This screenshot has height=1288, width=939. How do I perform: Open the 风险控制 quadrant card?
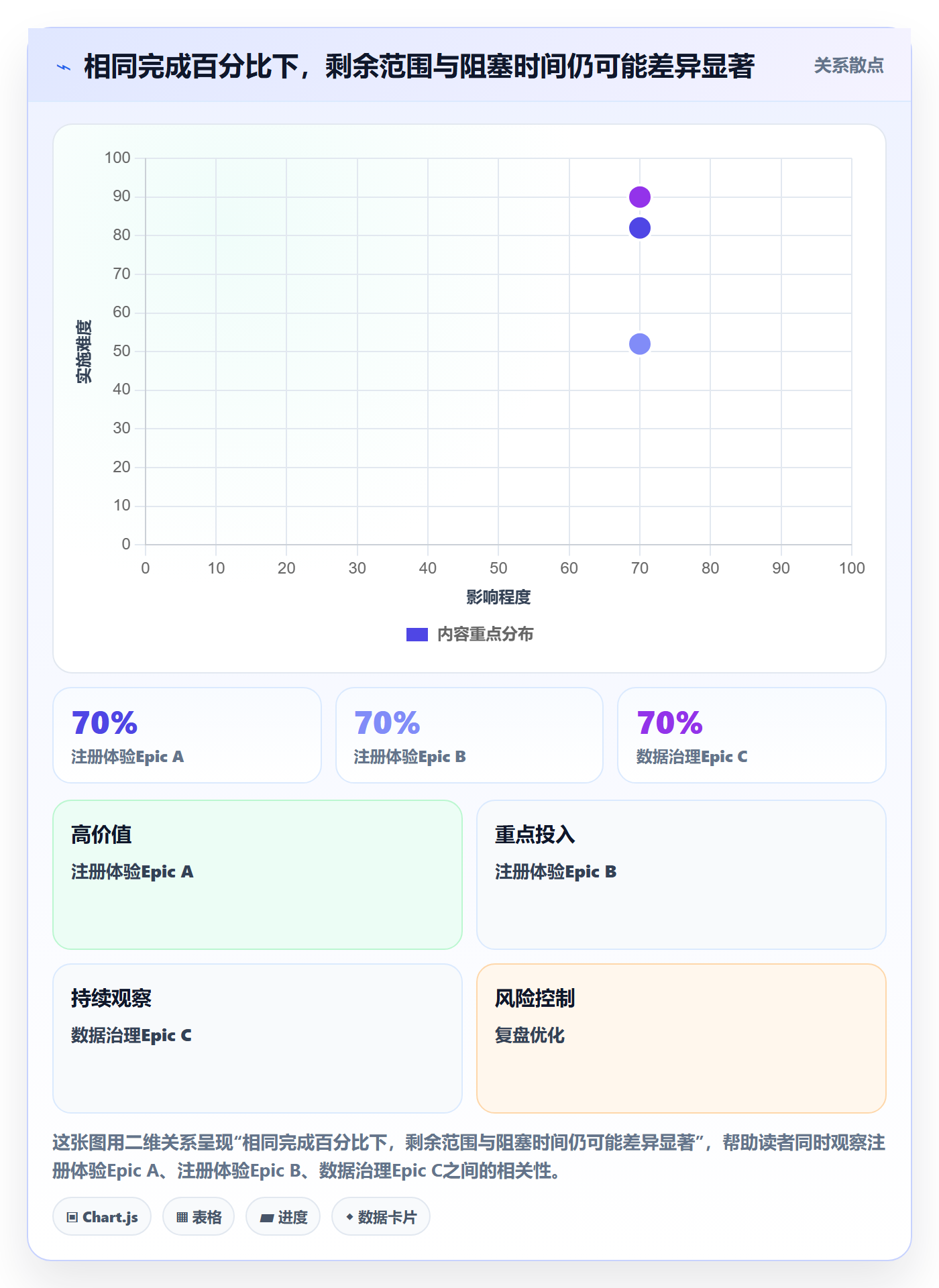click(x=681, y=1038)
